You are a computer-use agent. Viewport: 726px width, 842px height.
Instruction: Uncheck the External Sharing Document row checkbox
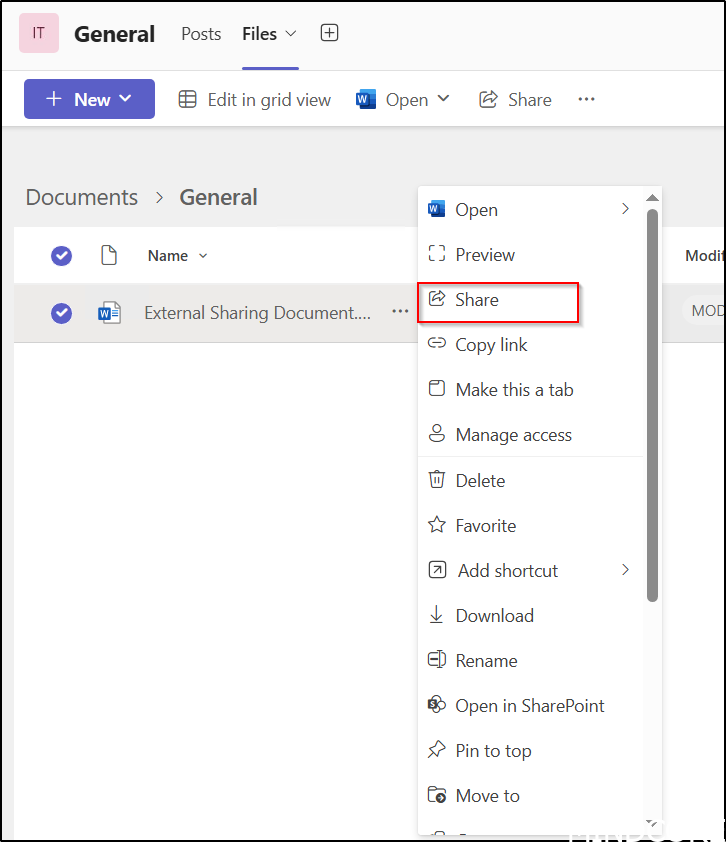tap(62, 313)
